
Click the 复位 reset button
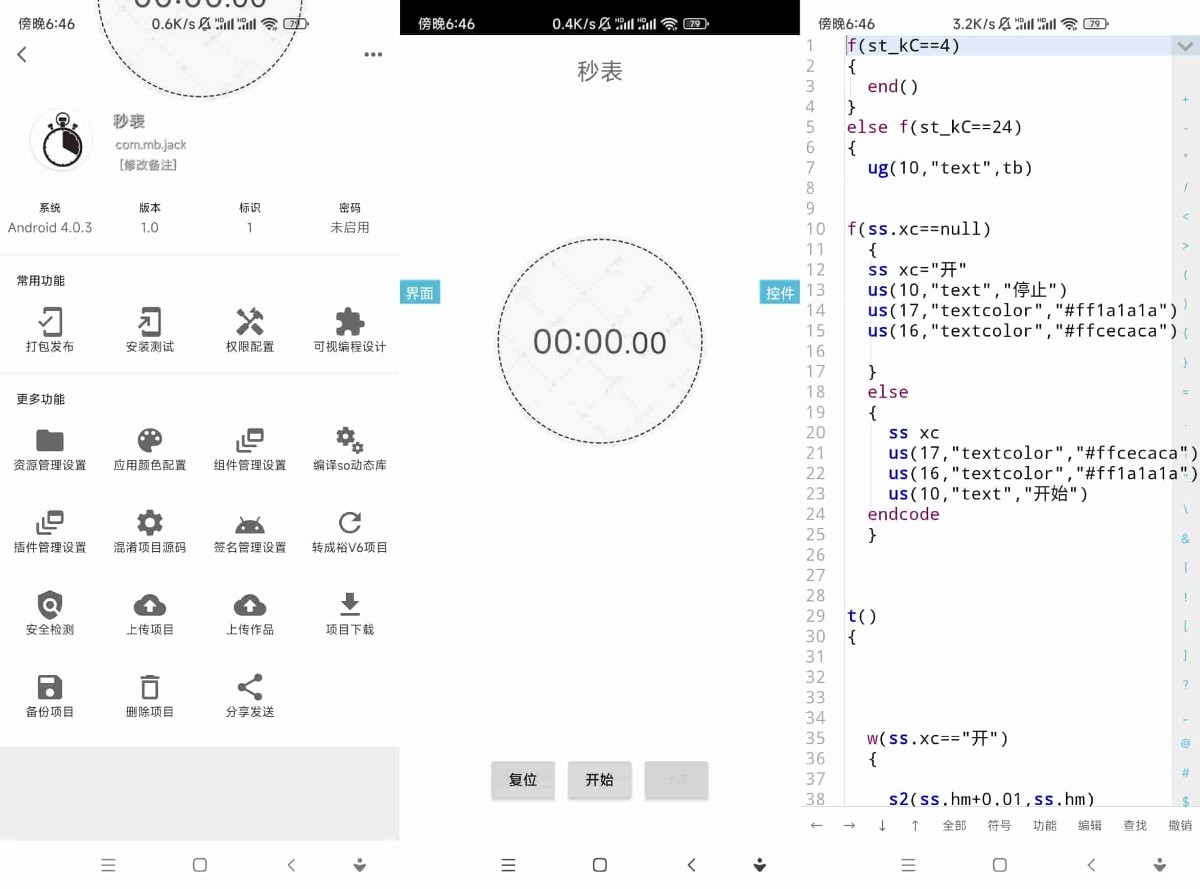pos(523,780)
